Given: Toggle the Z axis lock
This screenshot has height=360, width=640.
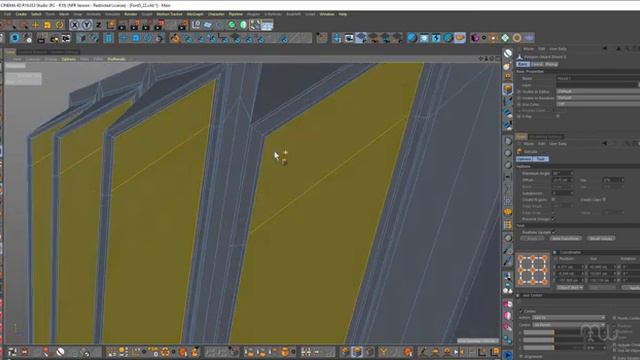Looking at the screenshot, I should (98, 25).
